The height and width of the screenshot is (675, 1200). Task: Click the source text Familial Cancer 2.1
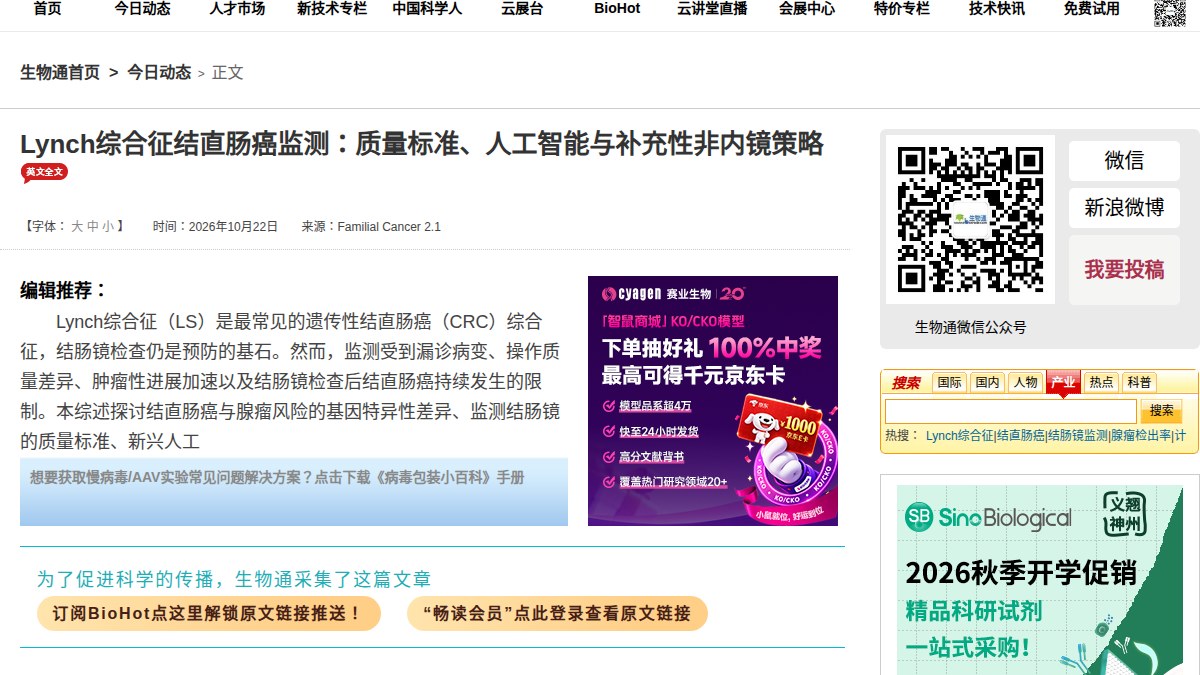pyautogui.click(x=389, y=227)
